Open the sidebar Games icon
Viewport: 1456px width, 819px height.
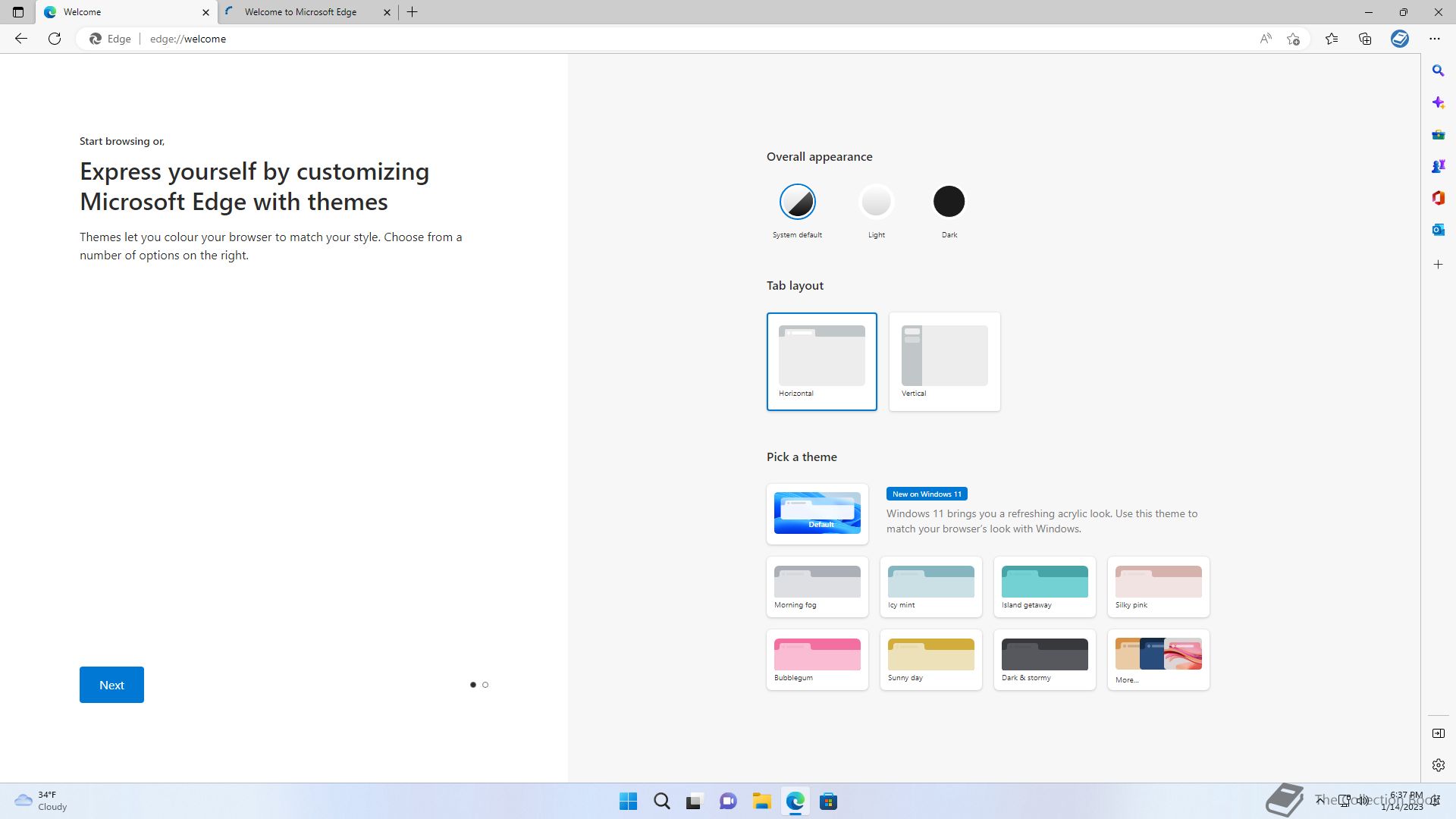click(1439, 166)
